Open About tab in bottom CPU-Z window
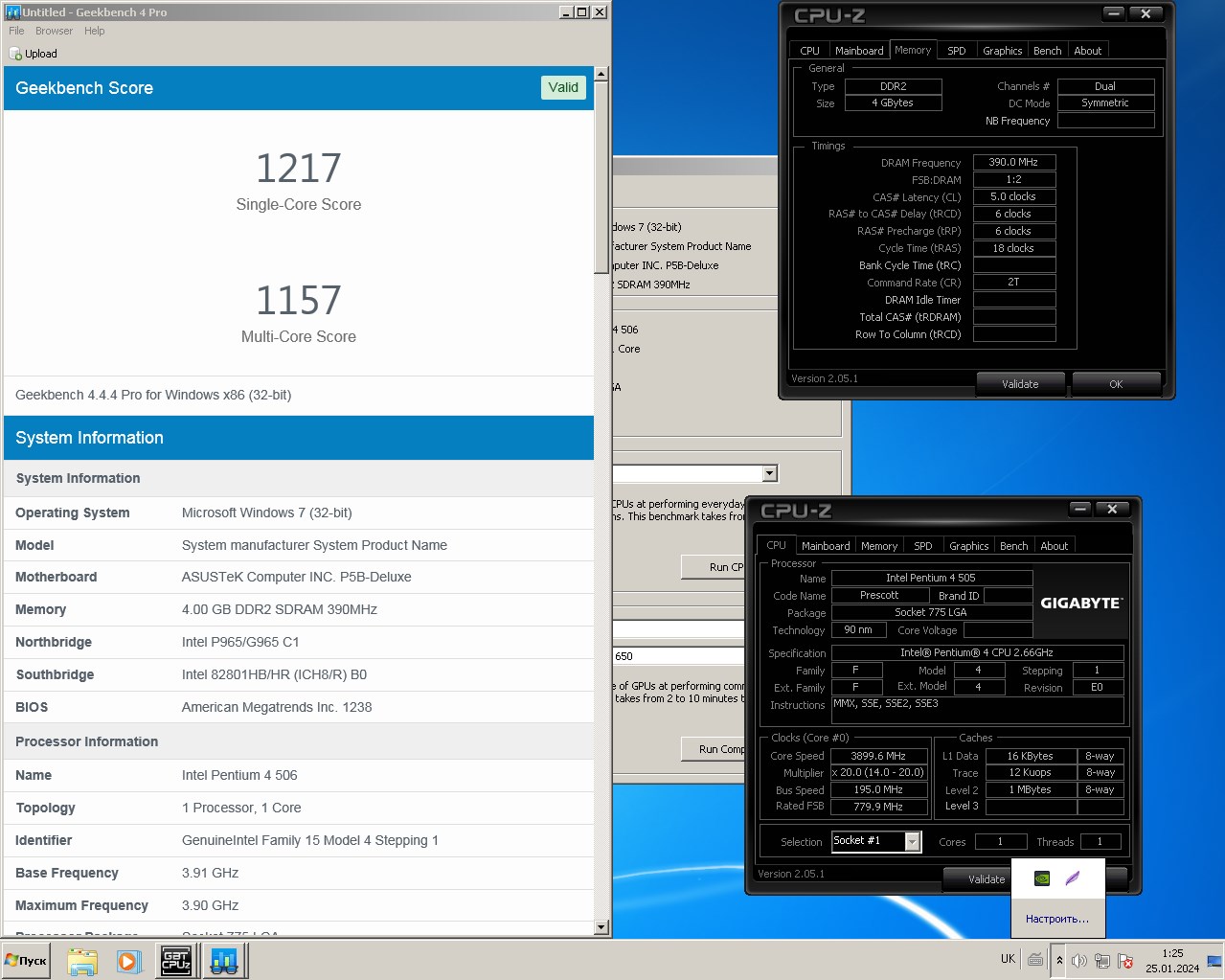 tap(1054, 546)
